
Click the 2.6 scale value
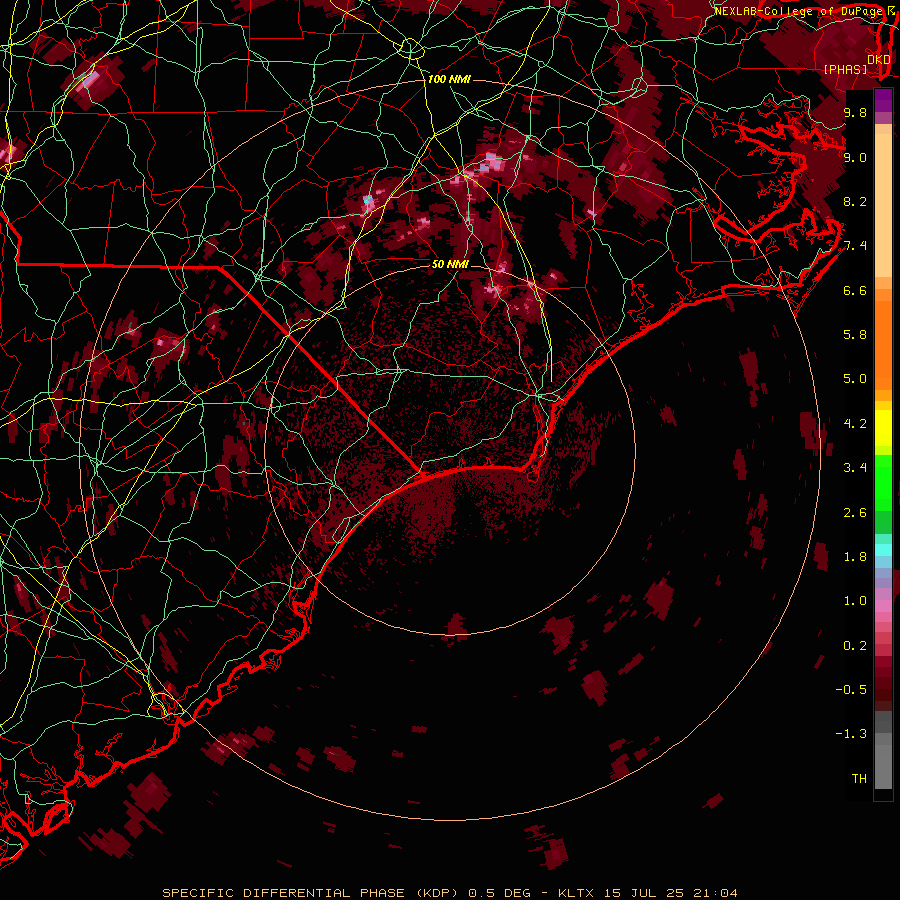(x=855, y=513)
